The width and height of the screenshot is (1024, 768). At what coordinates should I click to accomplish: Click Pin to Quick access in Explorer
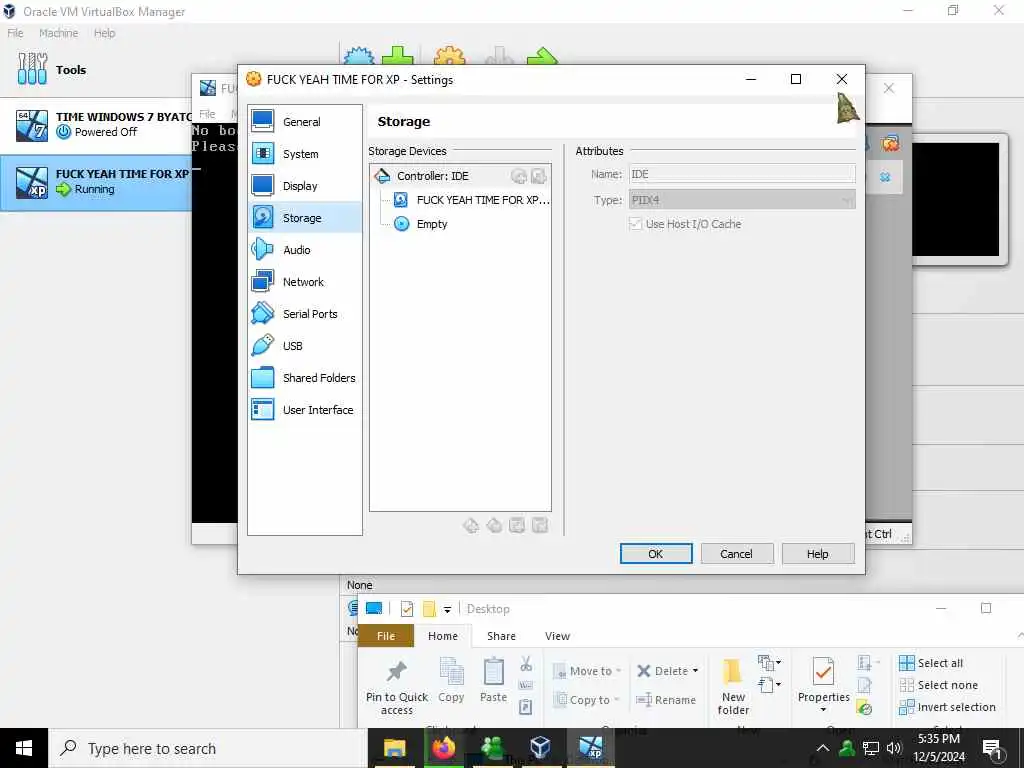(x=396, y=688)
